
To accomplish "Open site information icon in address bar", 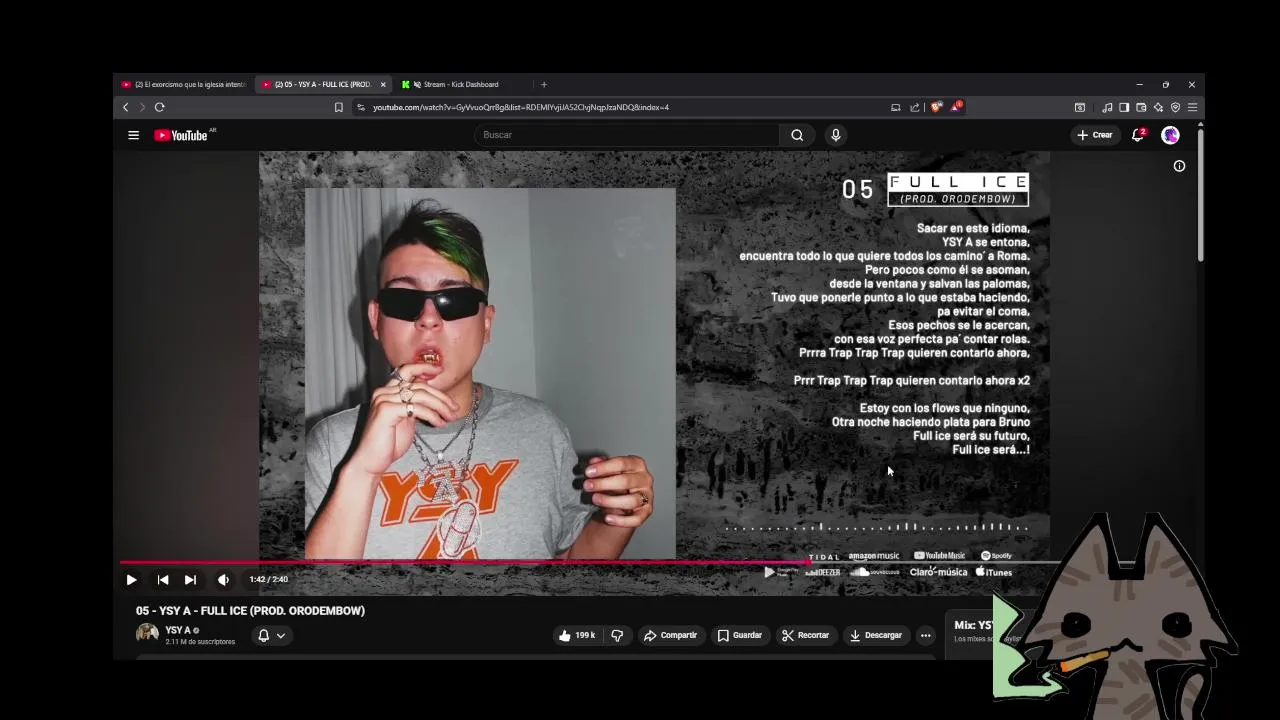I will click(x=360, y=107).
